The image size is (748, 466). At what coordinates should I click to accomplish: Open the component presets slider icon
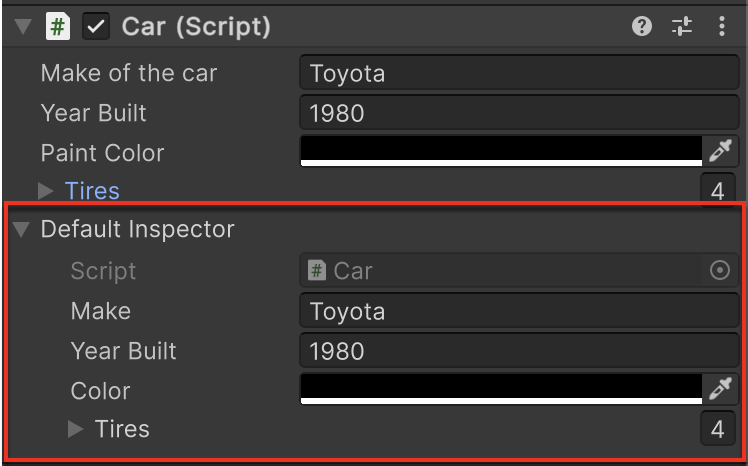click(x=682, y=27)
